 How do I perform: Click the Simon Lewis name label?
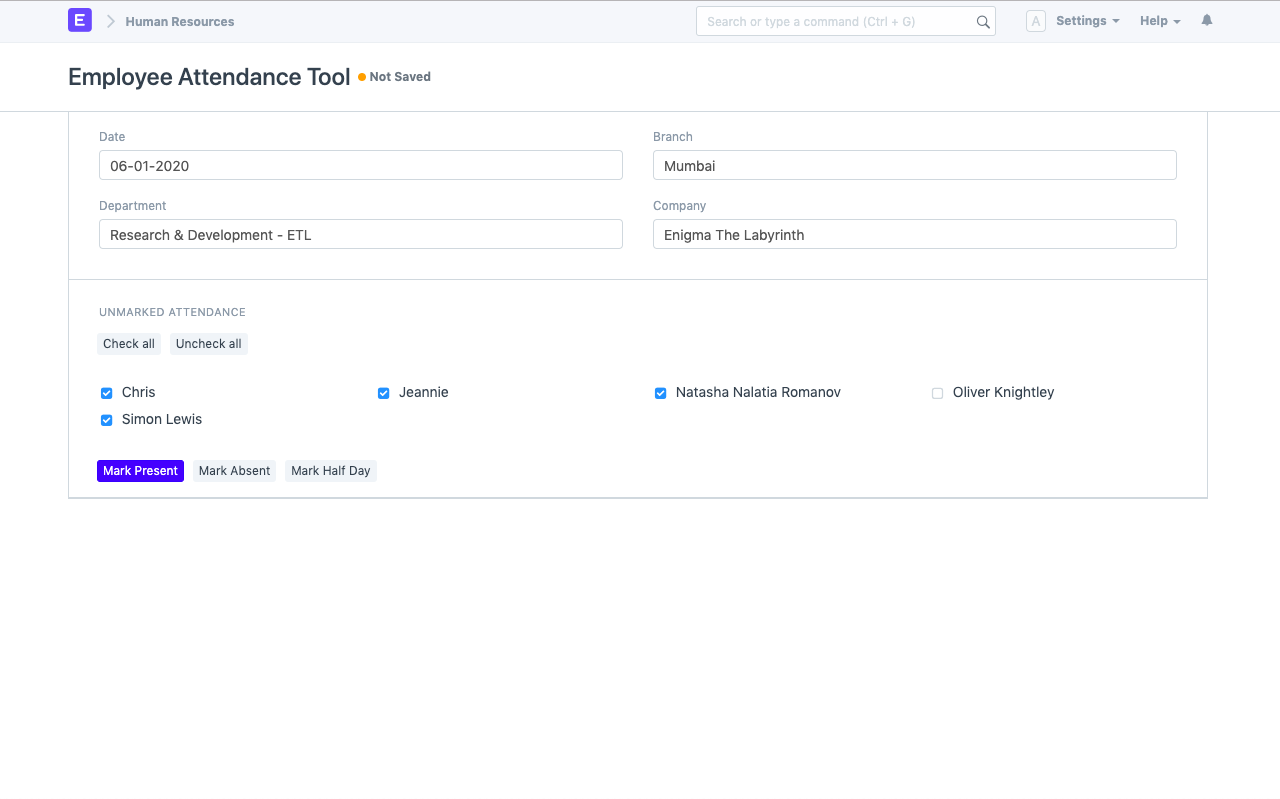coord(162,419)
